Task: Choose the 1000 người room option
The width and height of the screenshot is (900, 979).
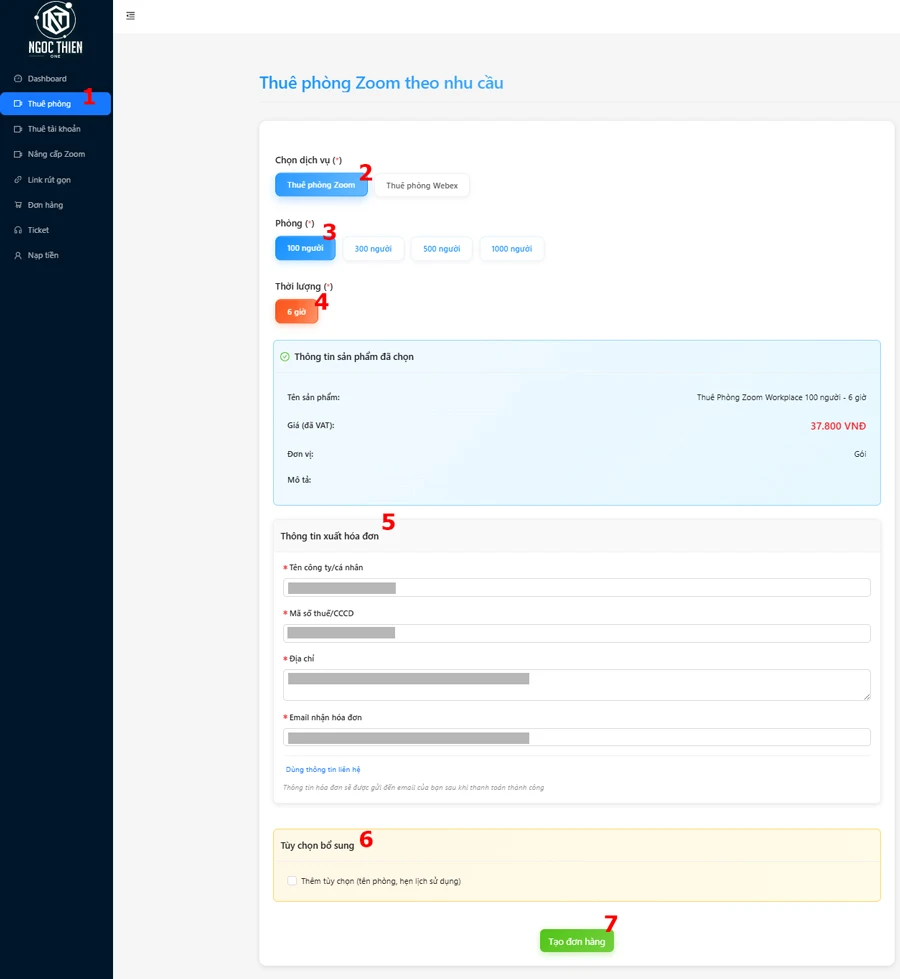Action: click(x=511, y=249)
